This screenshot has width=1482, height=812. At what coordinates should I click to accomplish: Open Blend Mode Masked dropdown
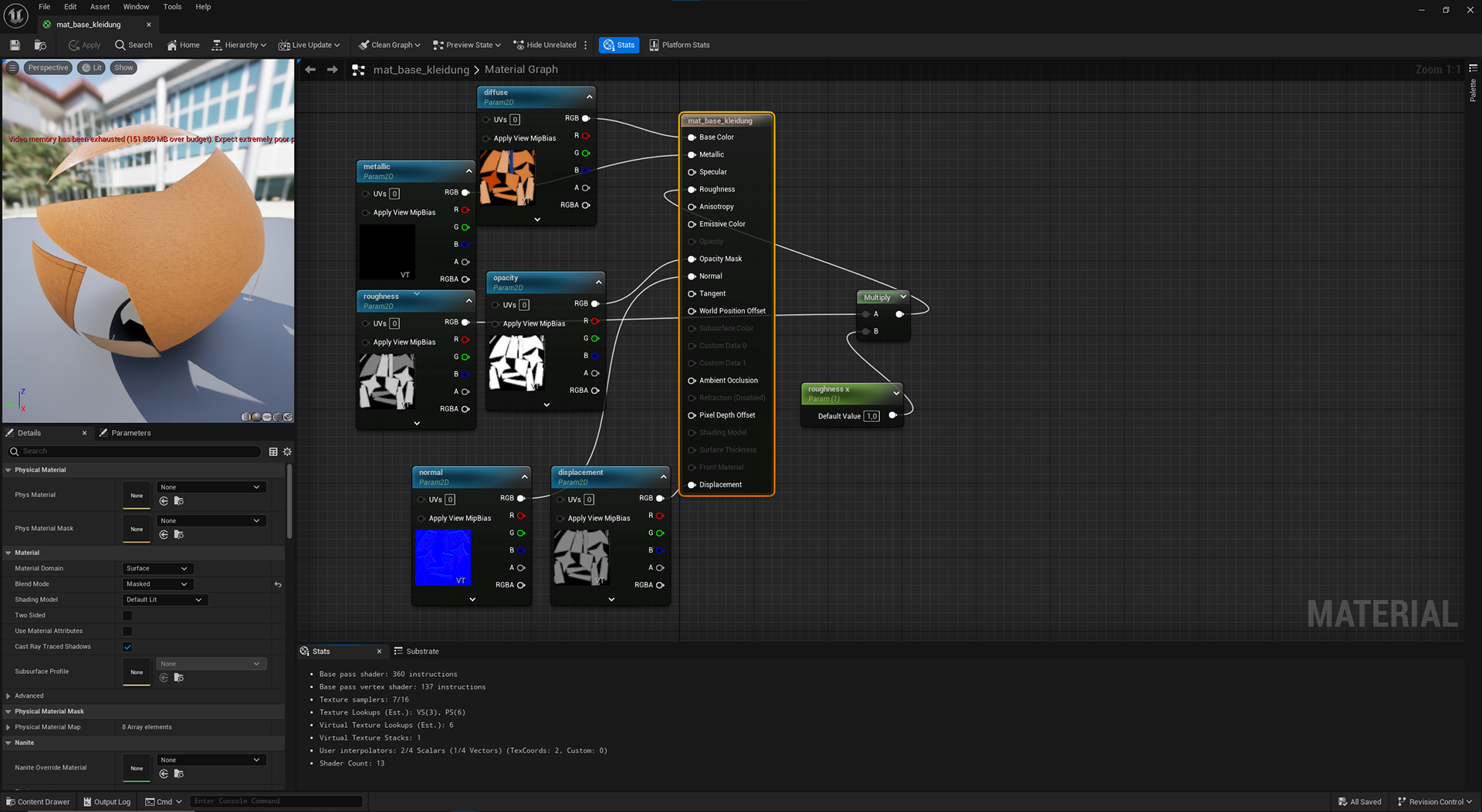coord(157,584)
